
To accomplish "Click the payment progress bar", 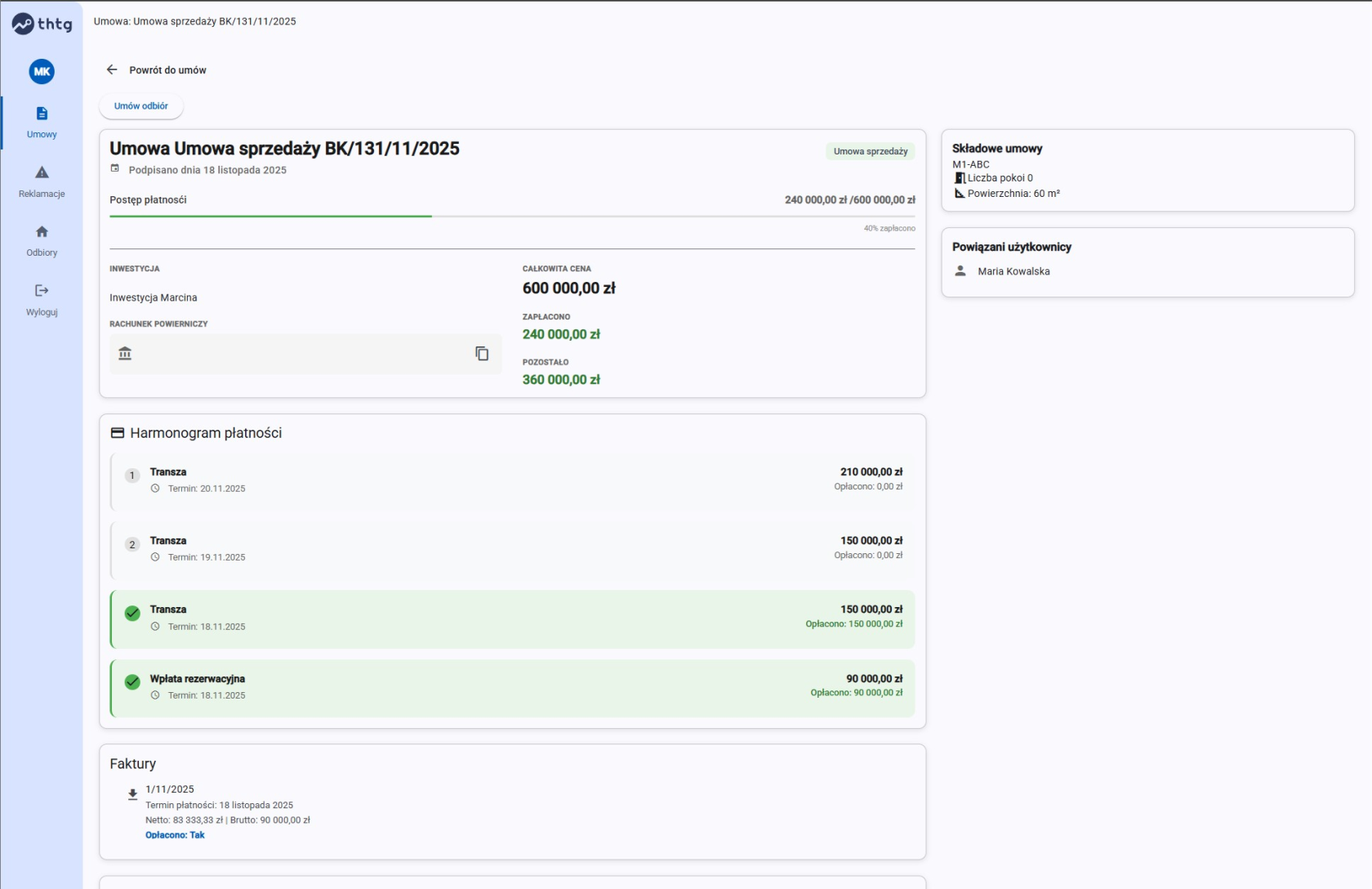I will click(x=512, y=216).
